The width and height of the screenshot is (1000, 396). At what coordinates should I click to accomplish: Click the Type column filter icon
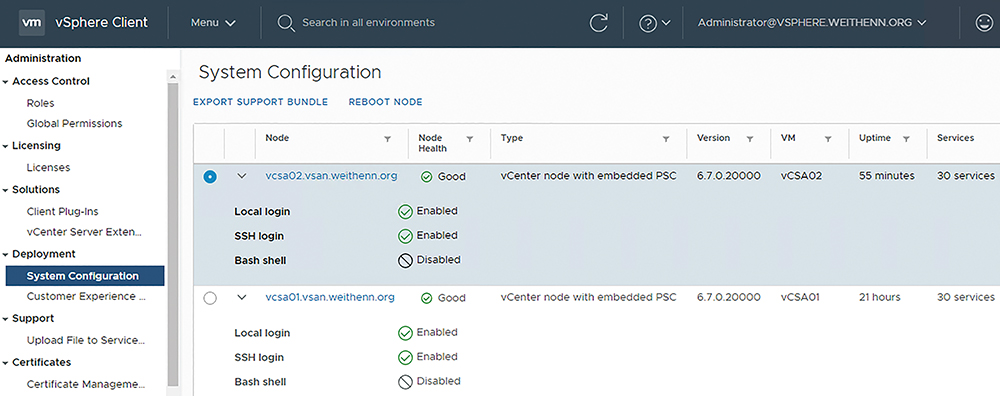click(666, 138)
